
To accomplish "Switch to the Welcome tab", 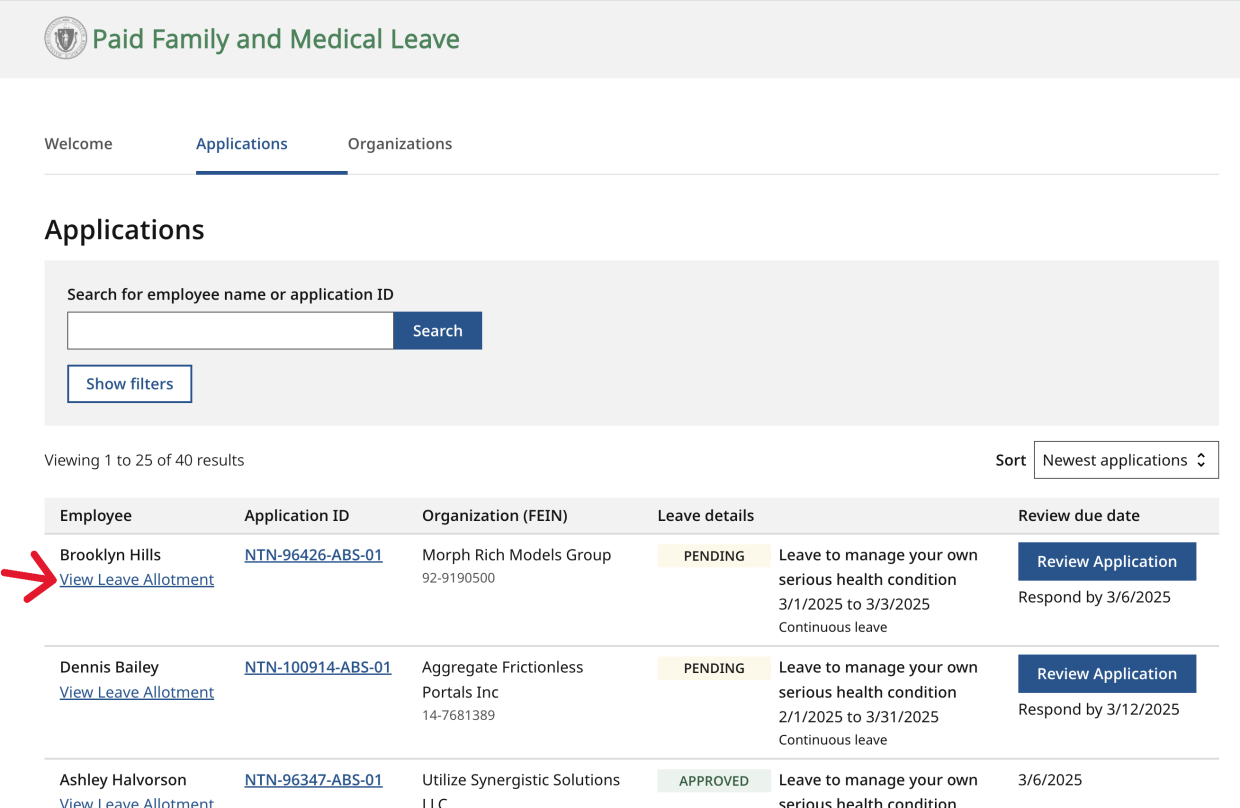I will tap(79, 144).
